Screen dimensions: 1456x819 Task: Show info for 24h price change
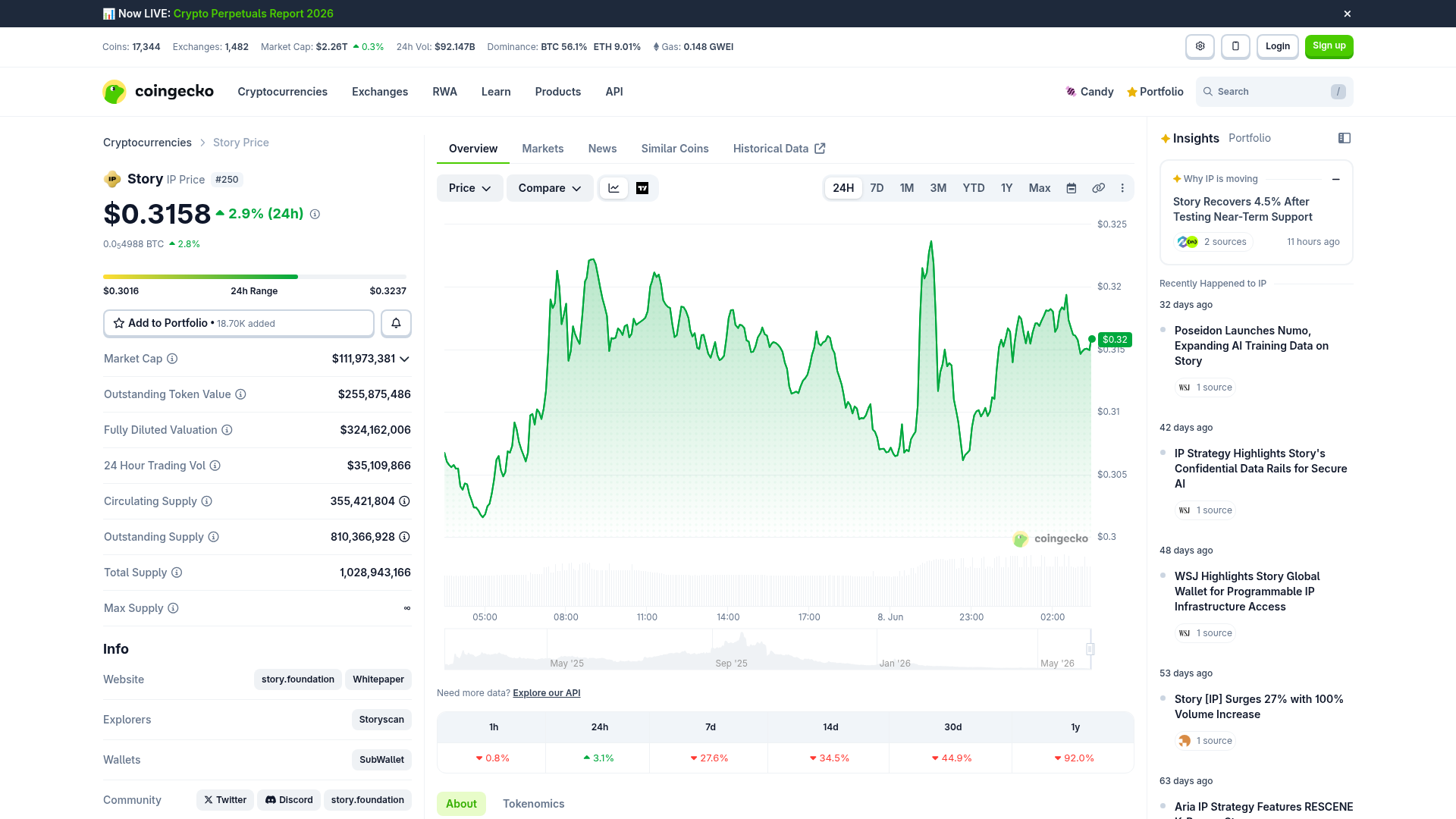pyautogui.click(x=315, y=215)
